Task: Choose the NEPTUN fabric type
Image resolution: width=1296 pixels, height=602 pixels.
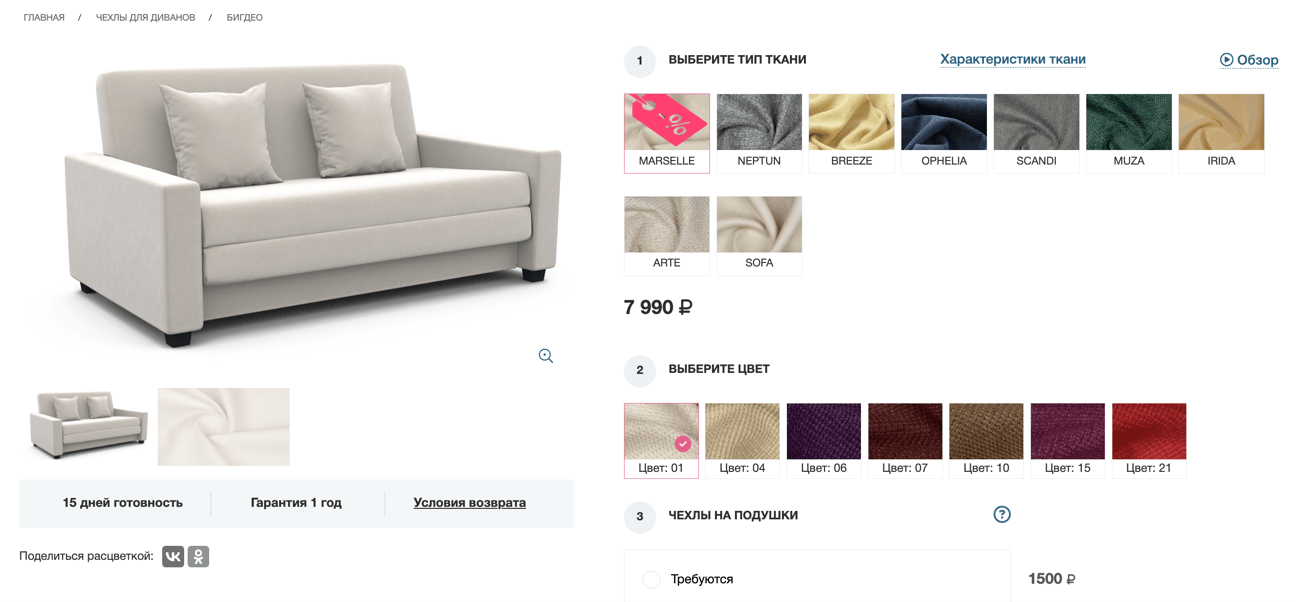Action: tap(759, 133)
